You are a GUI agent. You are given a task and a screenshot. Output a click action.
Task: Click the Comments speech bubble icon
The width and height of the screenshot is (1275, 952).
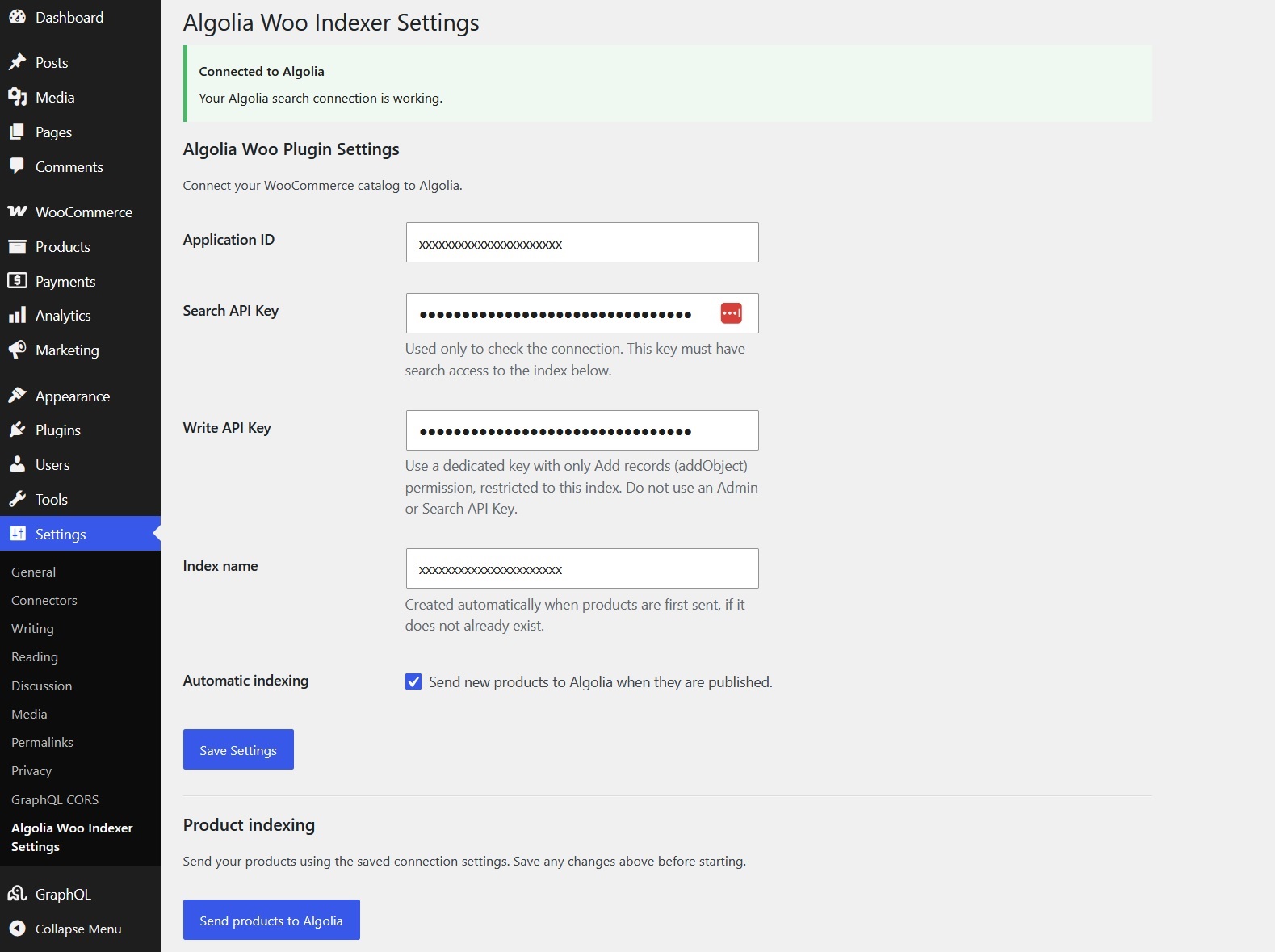coord(17,166)
